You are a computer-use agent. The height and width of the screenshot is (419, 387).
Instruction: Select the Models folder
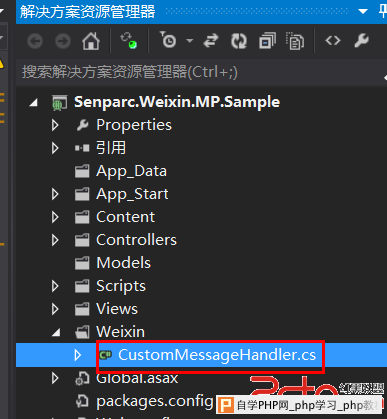pyautogui.click(x=124, y=263)
